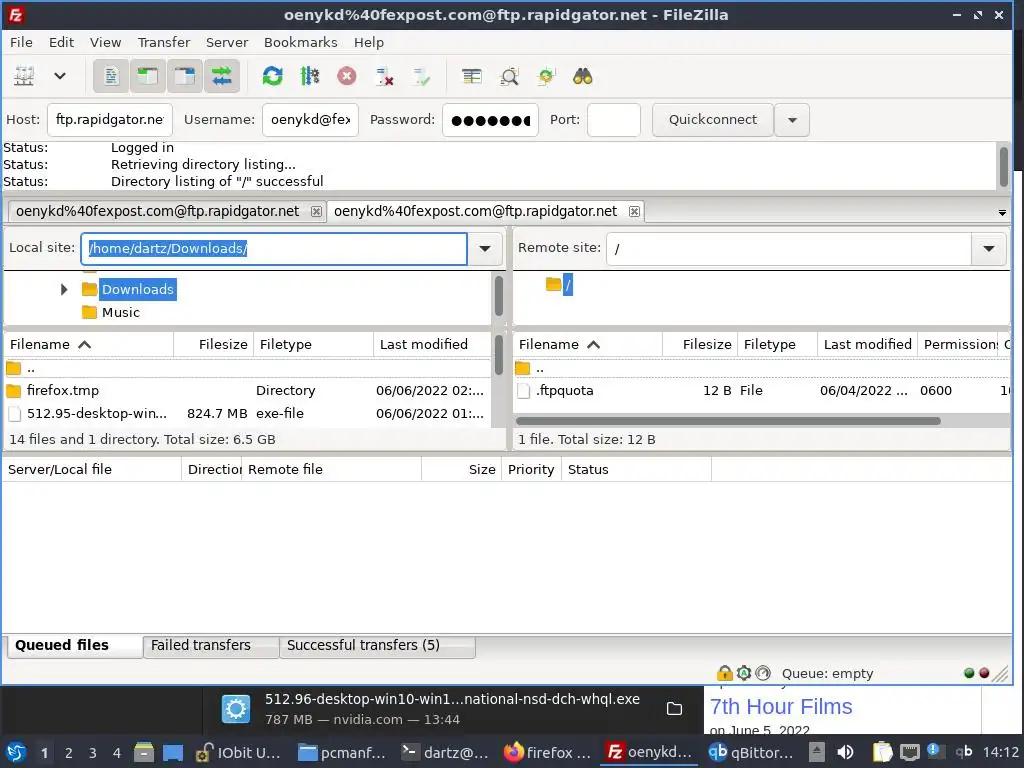Open the Transfer menu
The image size is (1024, 768).
point(164,42)
